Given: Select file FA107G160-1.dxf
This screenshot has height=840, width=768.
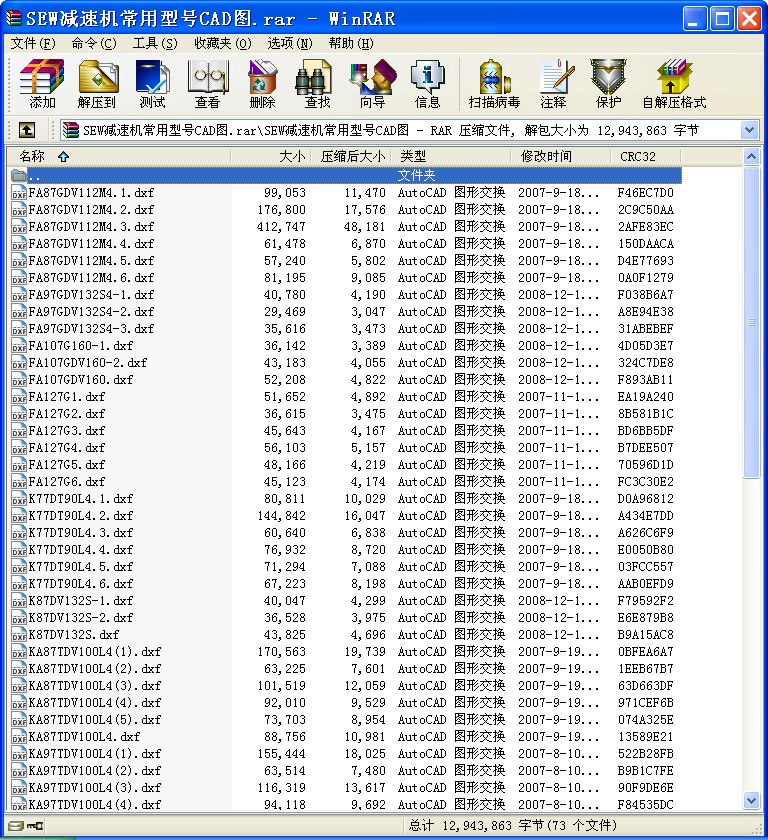Looking at the screenshot, I should click(x=80, y=346).
